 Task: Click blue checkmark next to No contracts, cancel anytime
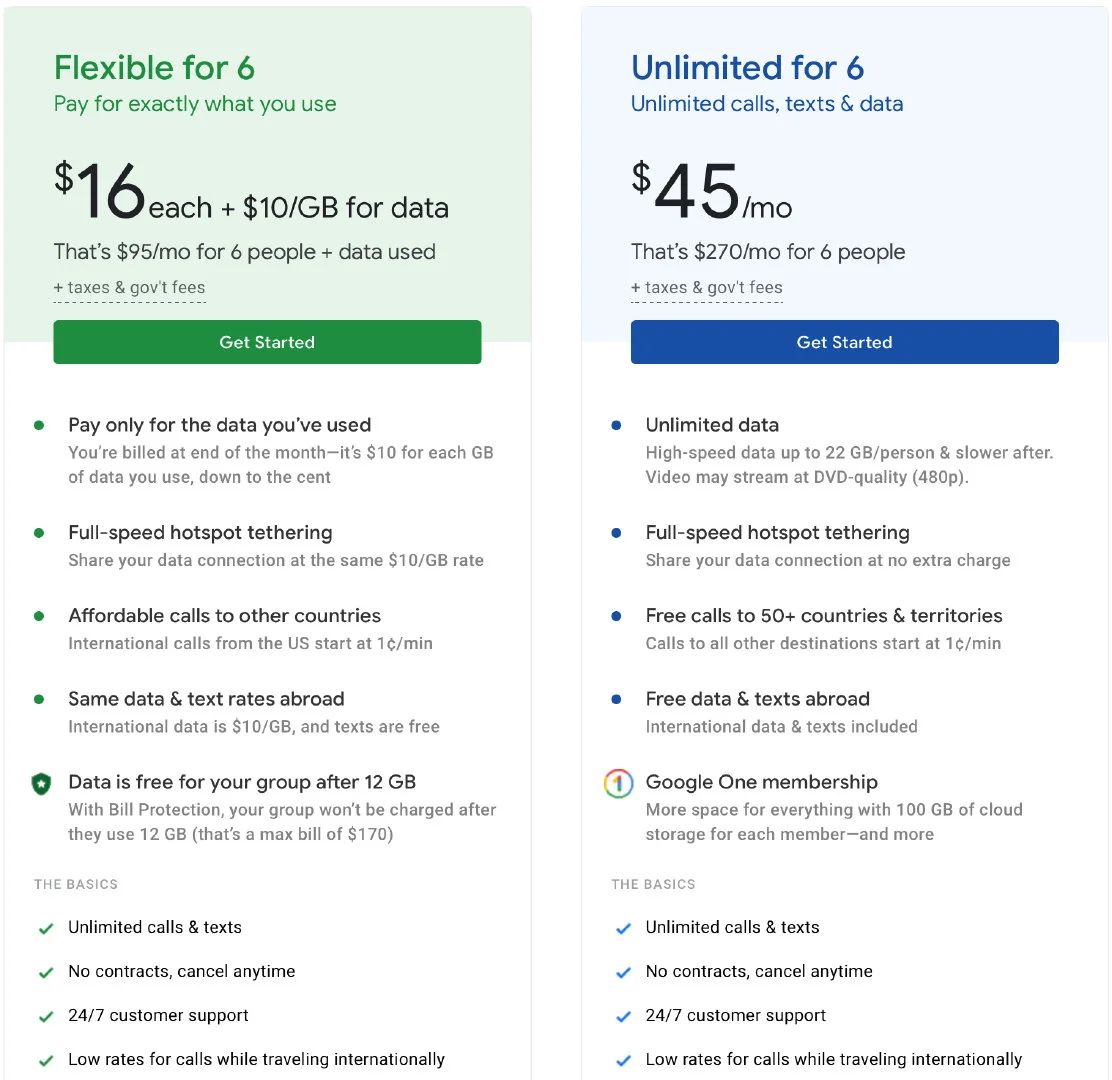click(x=623, y=972)
